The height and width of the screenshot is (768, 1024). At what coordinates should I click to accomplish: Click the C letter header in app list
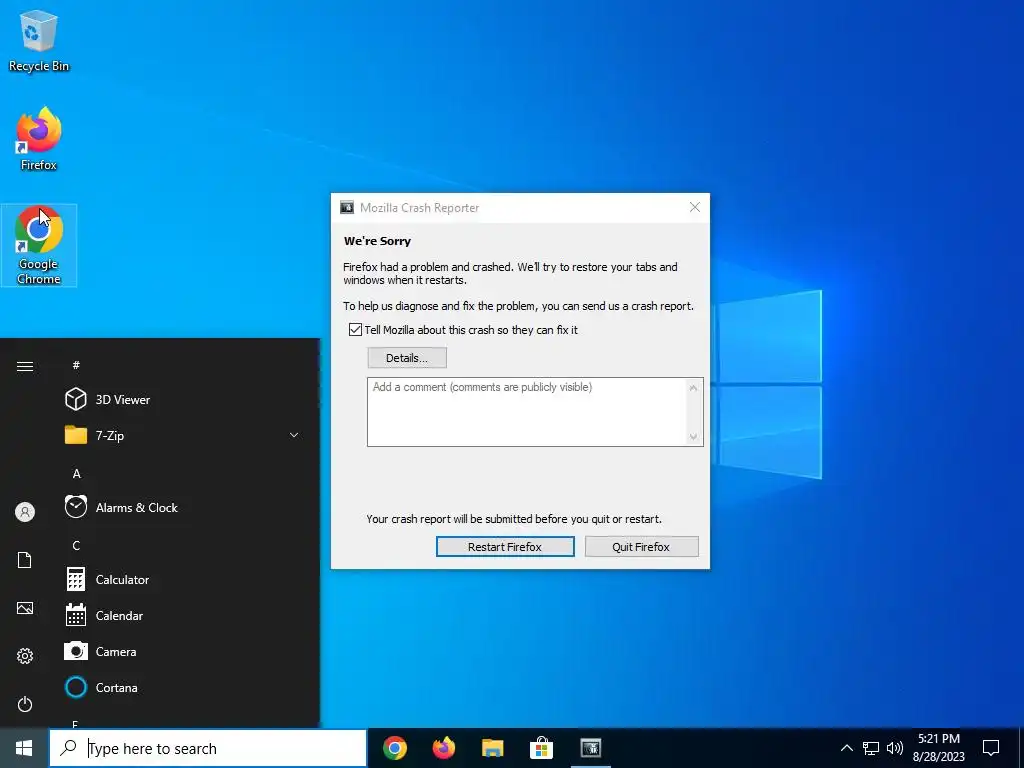(76, 545)
